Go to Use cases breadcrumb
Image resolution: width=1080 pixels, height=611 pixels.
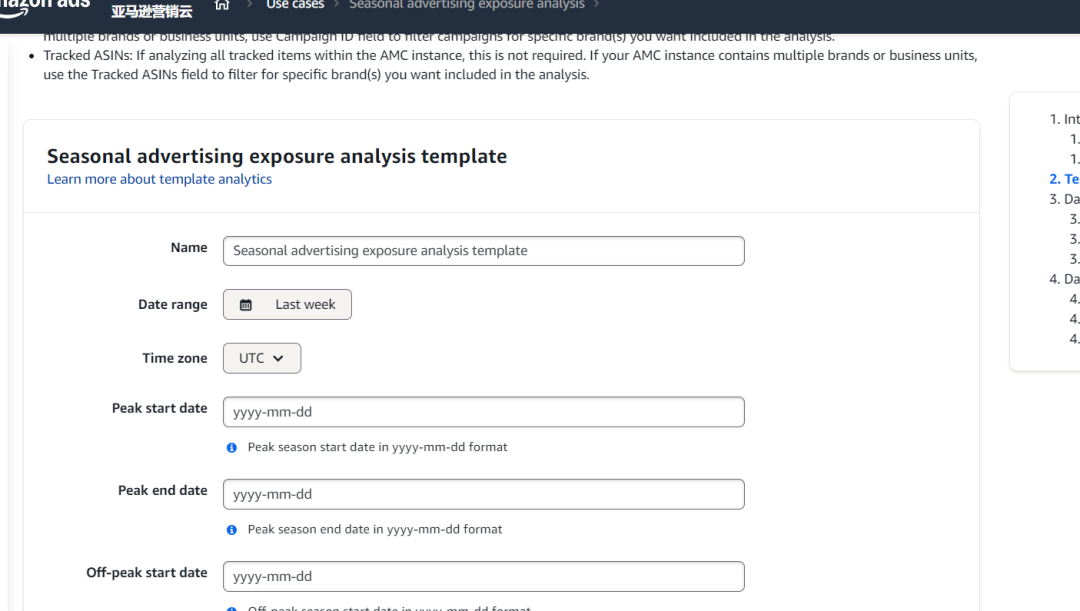point(295,5)
